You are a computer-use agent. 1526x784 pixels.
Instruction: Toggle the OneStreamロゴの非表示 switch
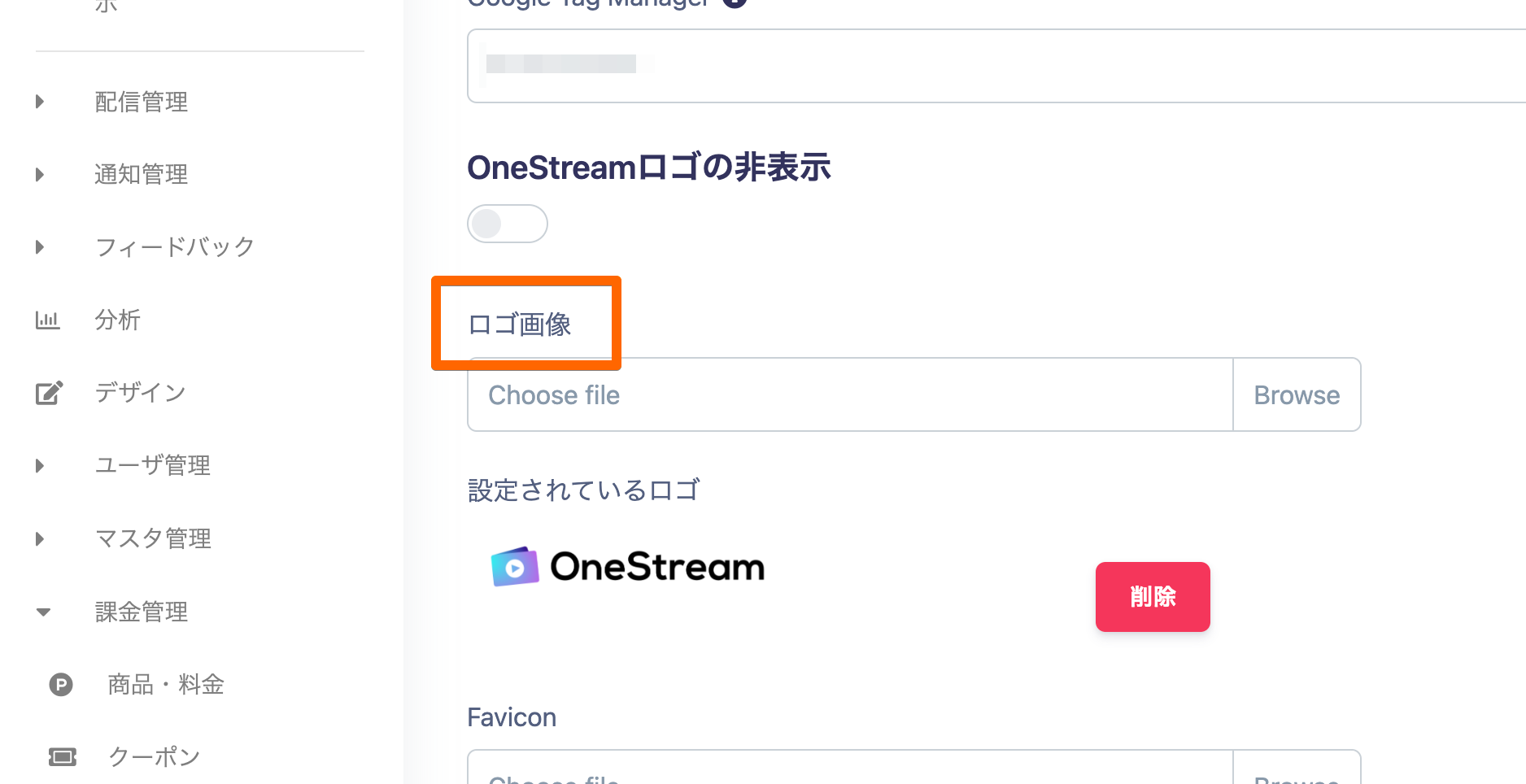click(507, 224)
